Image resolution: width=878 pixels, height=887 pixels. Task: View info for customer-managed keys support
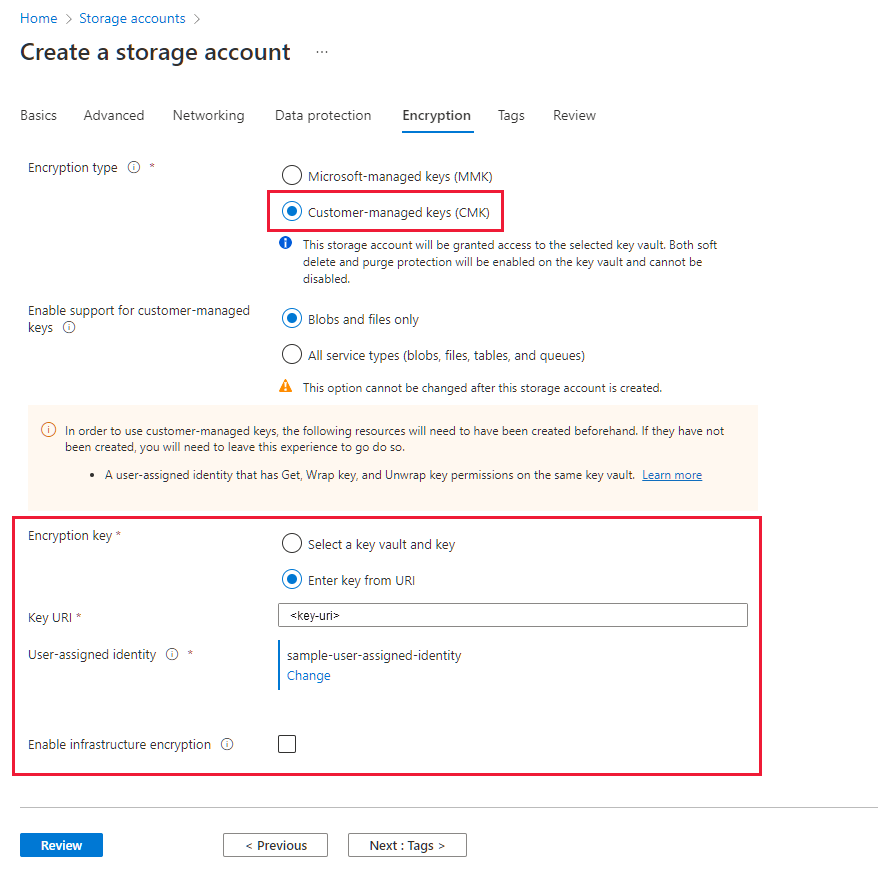pyautogui.click(x=66, y=327)
